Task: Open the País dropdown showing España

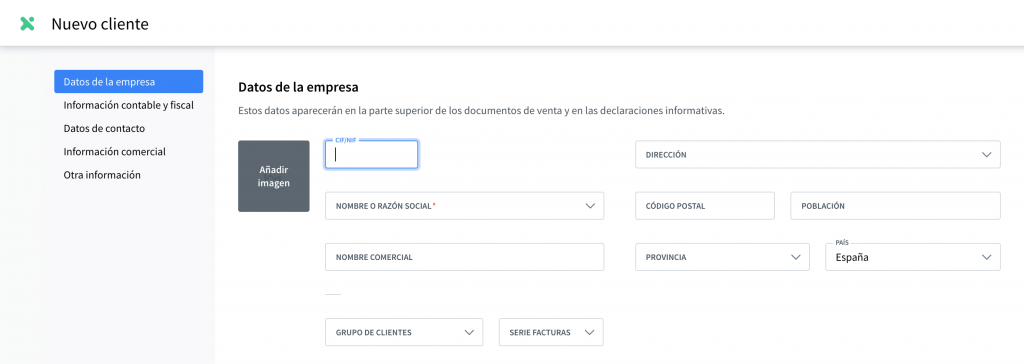Action: pos(913,257)
